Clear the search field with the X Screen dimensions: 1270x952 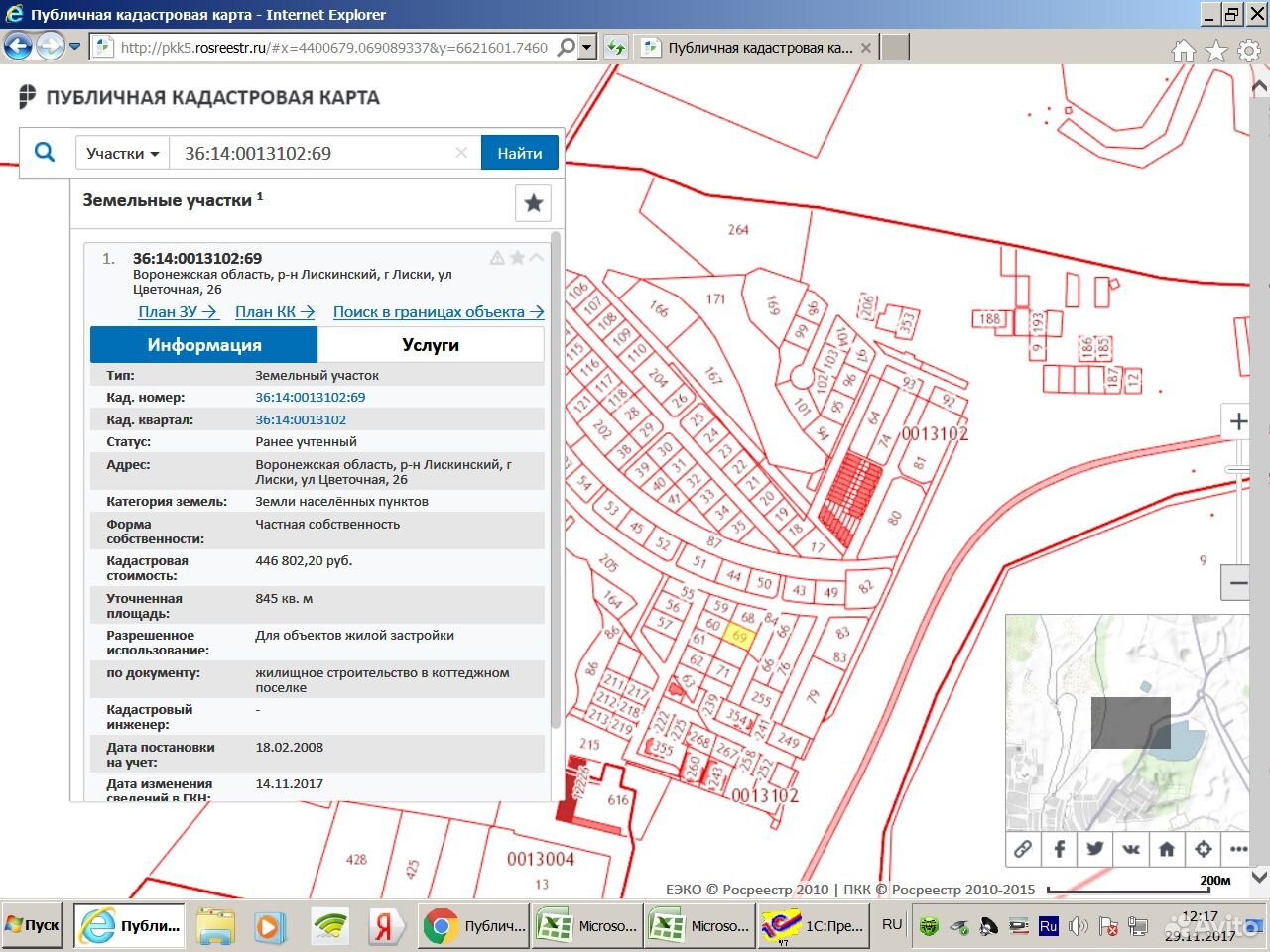[460, 153]
